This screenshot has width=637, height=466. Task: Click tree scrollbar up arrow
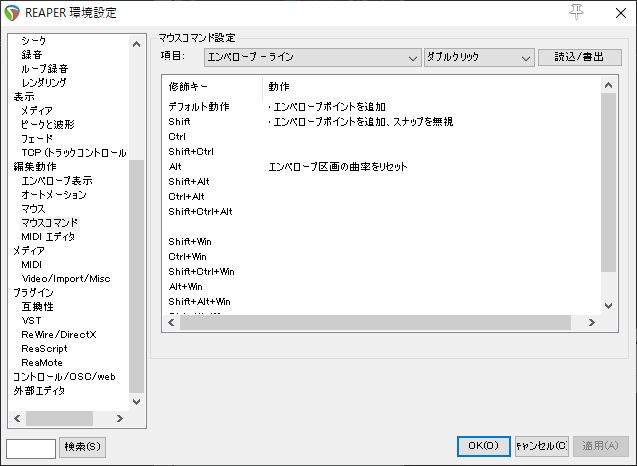[x=137, y=44]
